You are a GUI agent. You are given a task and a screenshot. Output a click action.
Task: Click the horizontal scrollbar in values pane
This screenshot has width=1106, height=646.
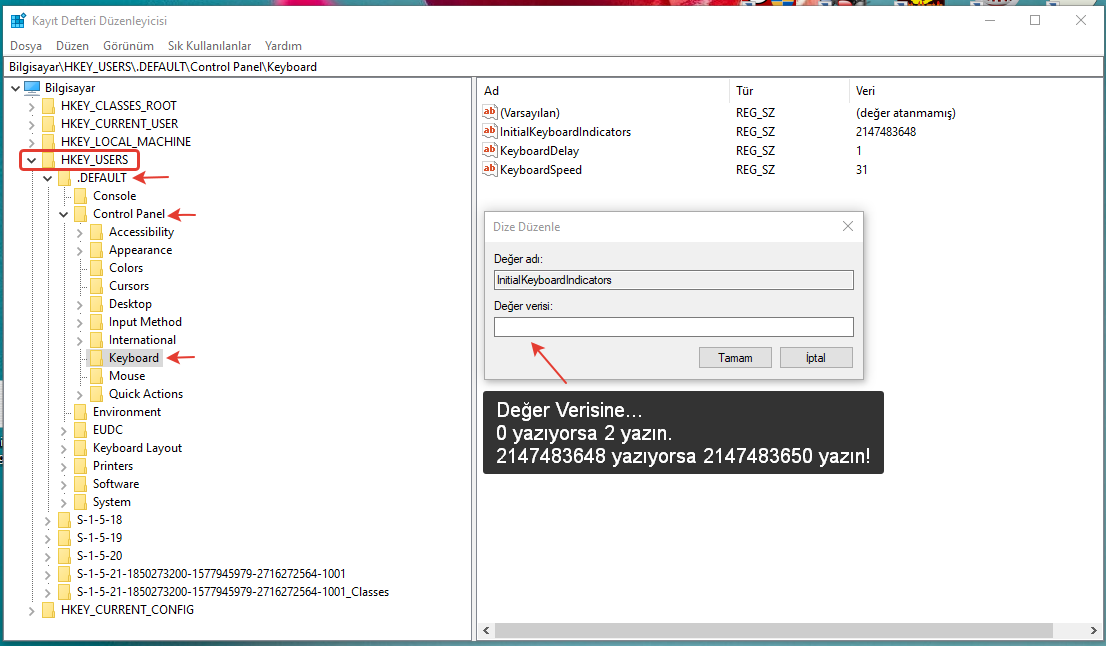point(772,630)
